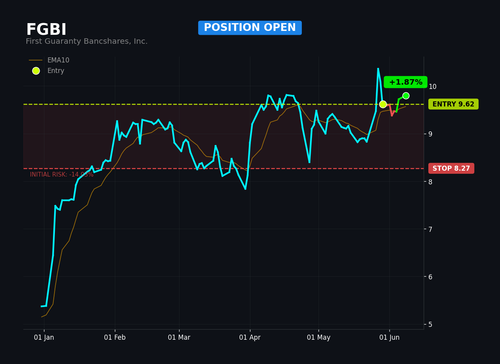Click the 01 Mar axis label
The width and height of the screenshot is (500, 364).
pyautogui.click(x=179, y=337)
